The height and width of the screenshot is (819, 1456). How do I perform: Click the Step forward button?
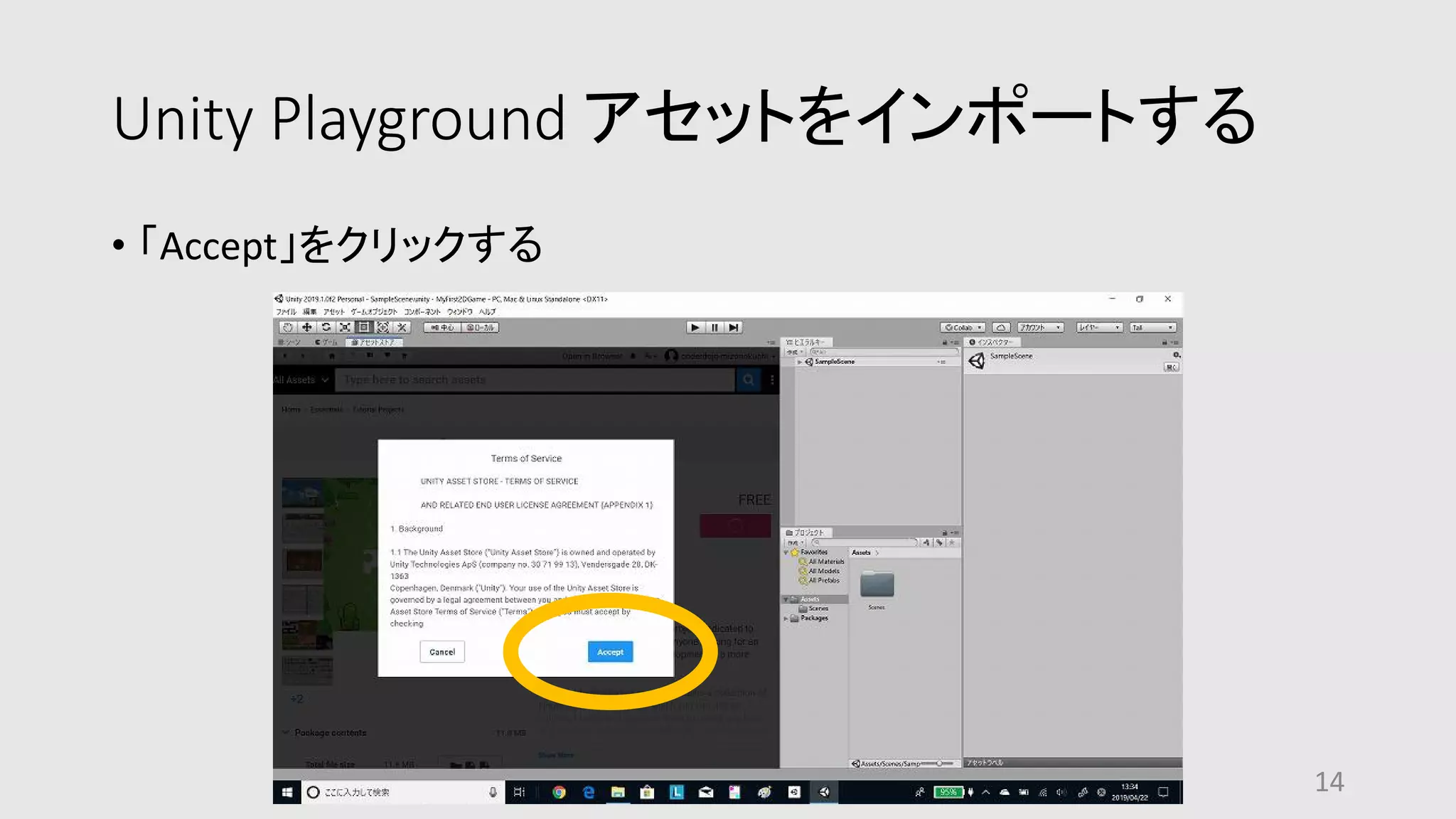(x=734, y=327)
